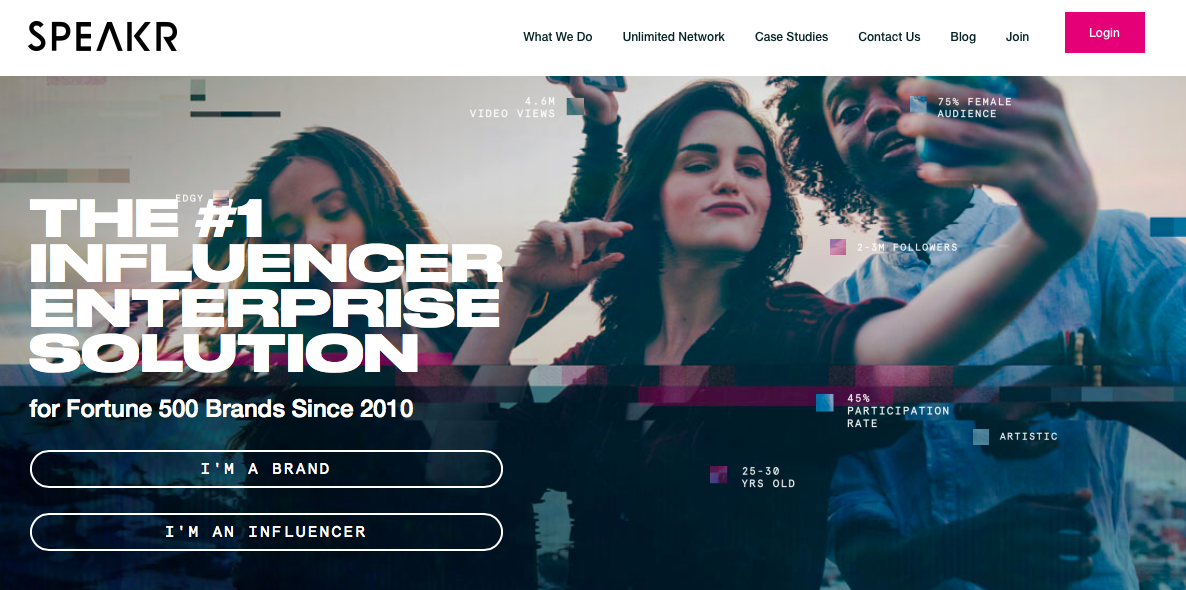Viewport: 1186px width, 590px height.
Task: Click the #1 Influencer Enterprise Solution headline
Action: pos(265,285)
